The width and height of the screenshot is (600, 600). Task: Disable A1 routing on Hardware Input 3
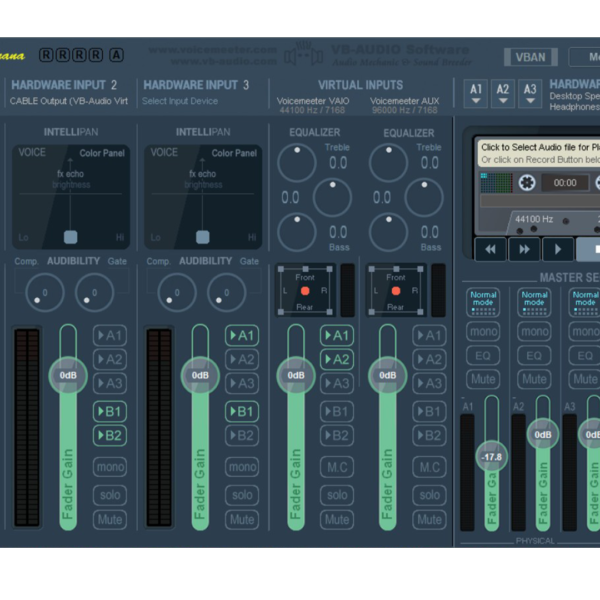click(242, 336)
